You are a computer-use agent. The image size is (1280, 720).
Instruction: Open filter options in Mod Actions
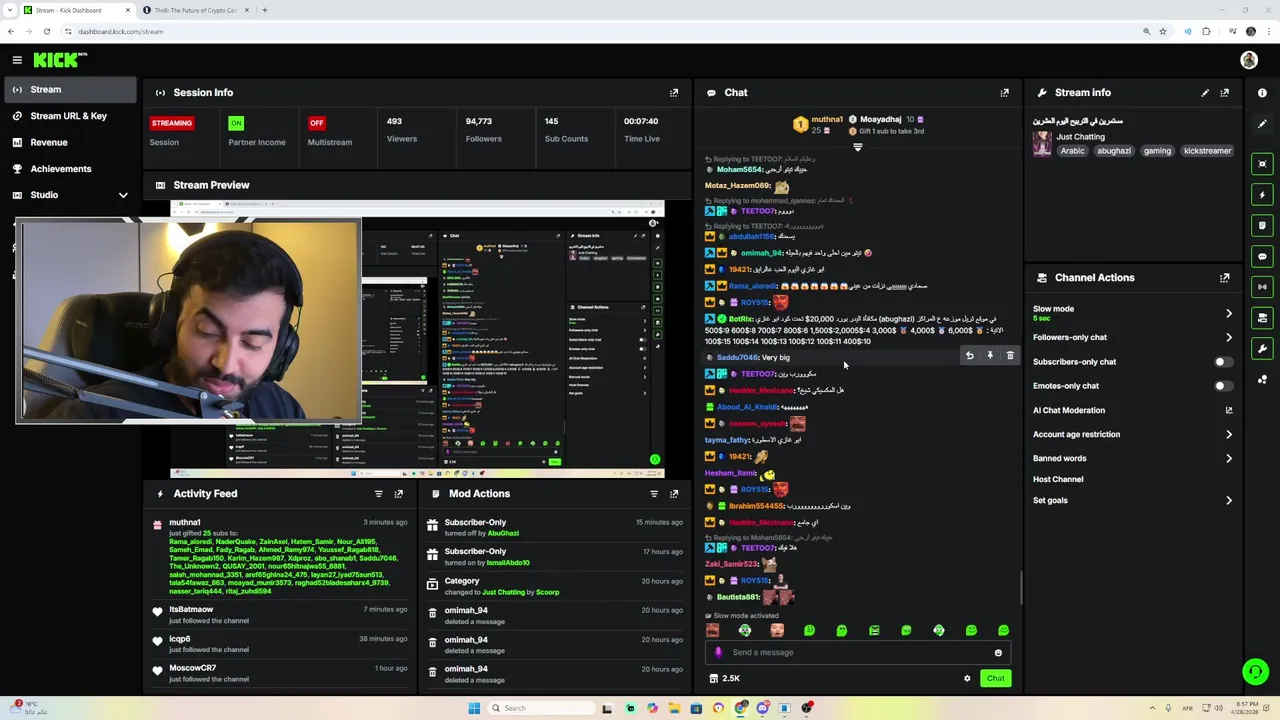[x=654, y=494]
